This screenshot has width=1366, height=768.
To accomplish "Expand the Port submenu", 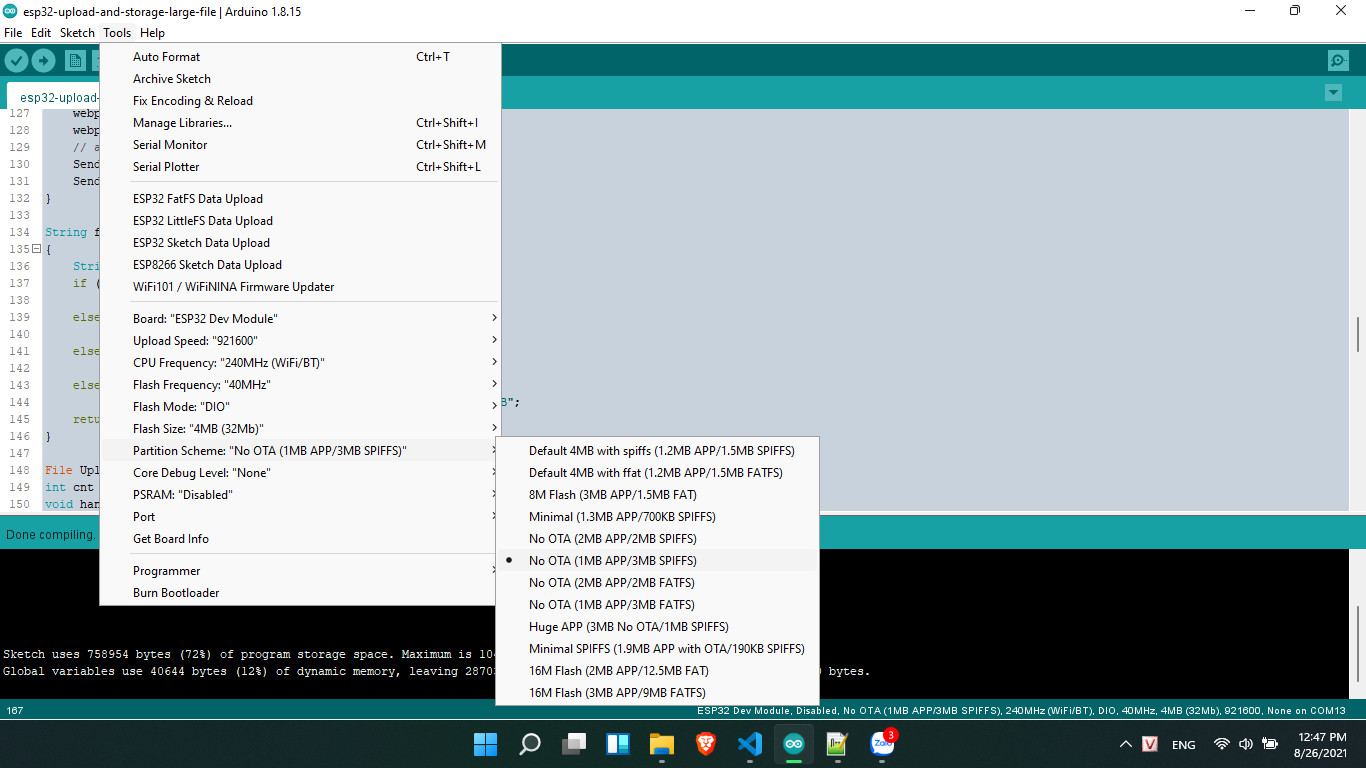I will tap(300, 517).
